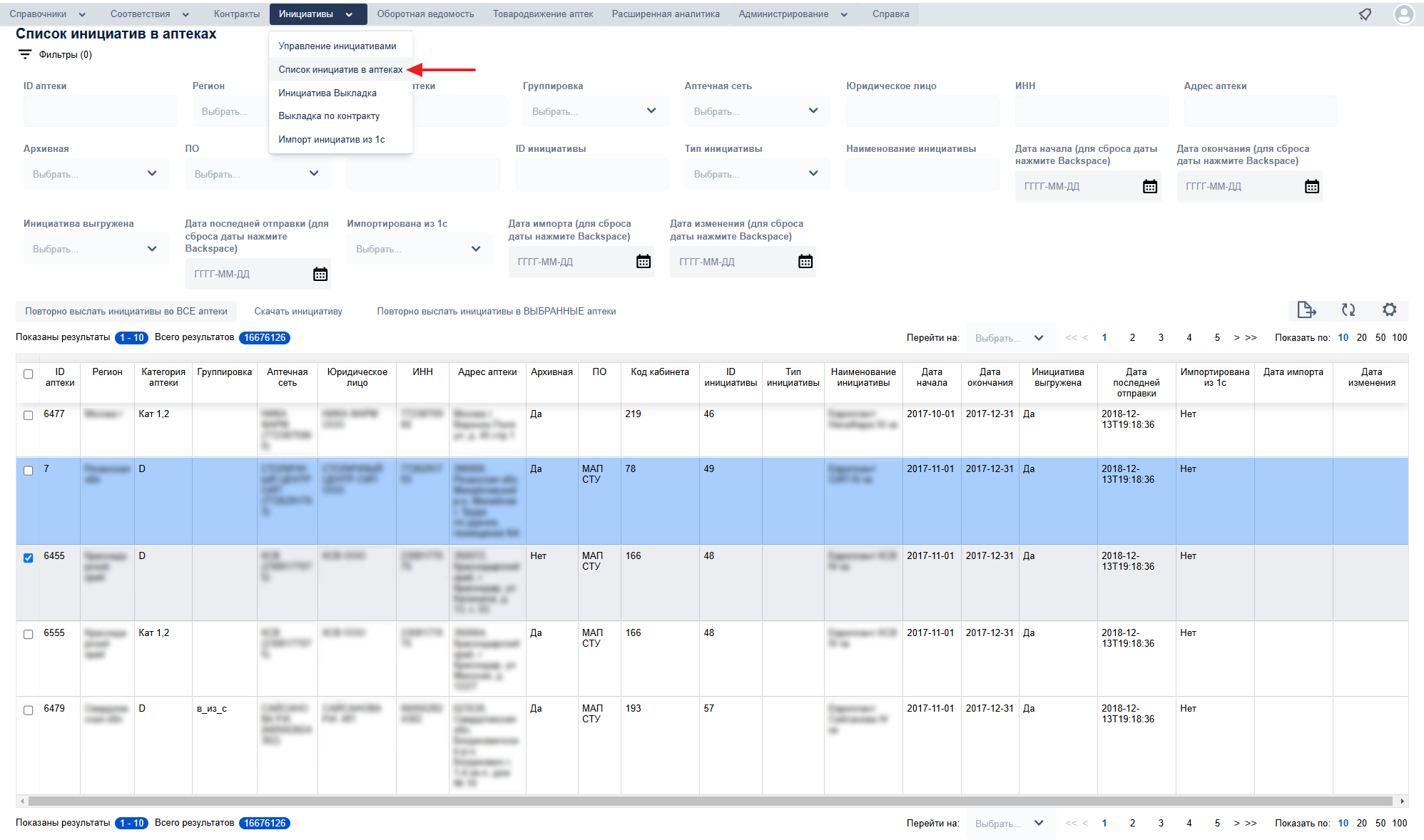Open the Справка menu item
This screenshot has height=840, width=1424.
pyautogui.click(x=890, y=14)
